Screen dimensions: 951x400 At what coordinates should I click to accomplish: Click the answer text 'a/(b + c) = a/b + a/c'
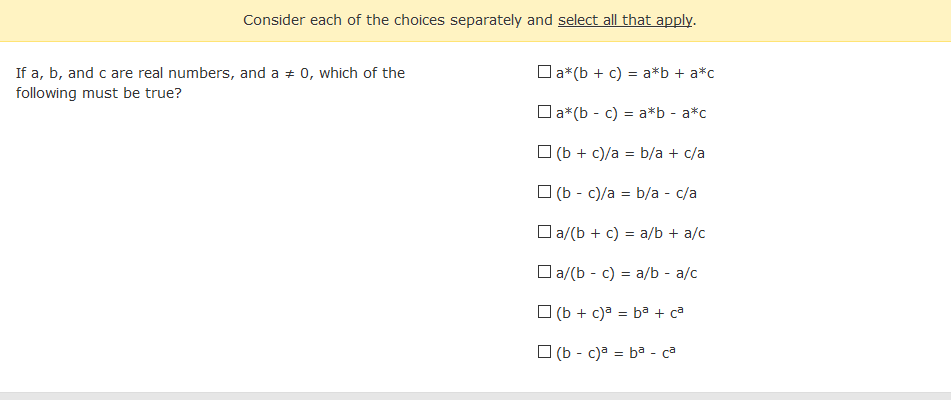tap(630, 233)
